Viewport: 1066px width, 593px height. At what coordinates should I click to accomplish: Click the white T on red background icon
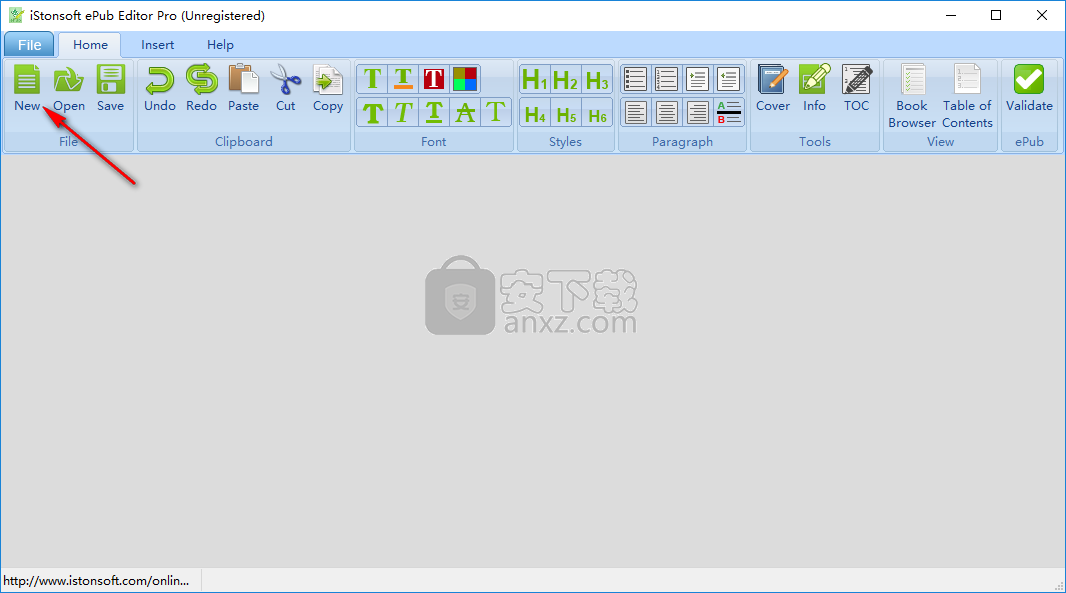click(x=434, y=79)
